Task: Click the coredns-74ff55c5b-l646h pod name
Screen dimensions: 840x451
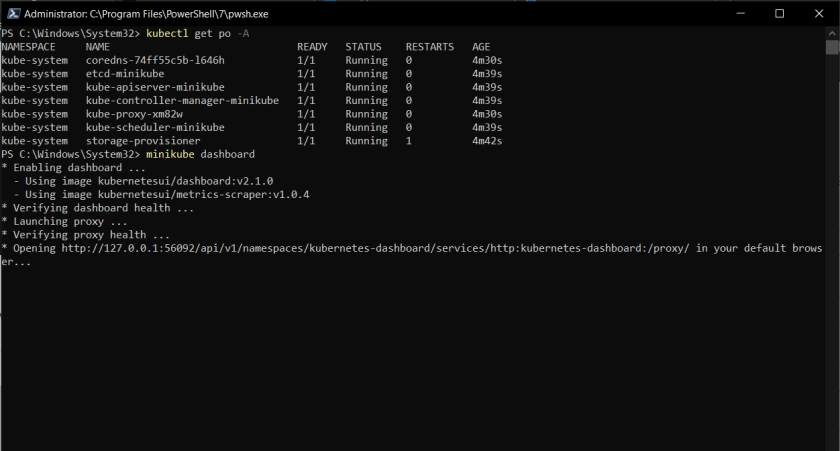Action: (155, 60)
